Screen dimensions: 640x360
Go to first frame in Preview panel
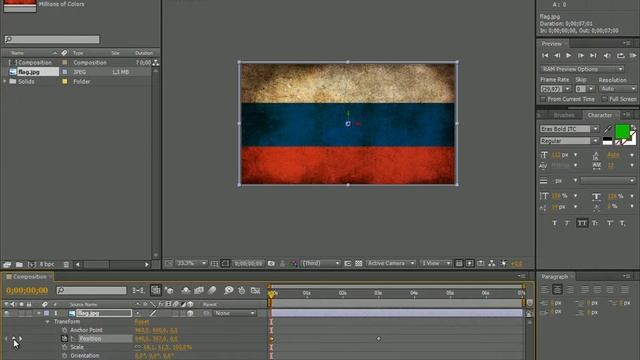coord(545,56)
